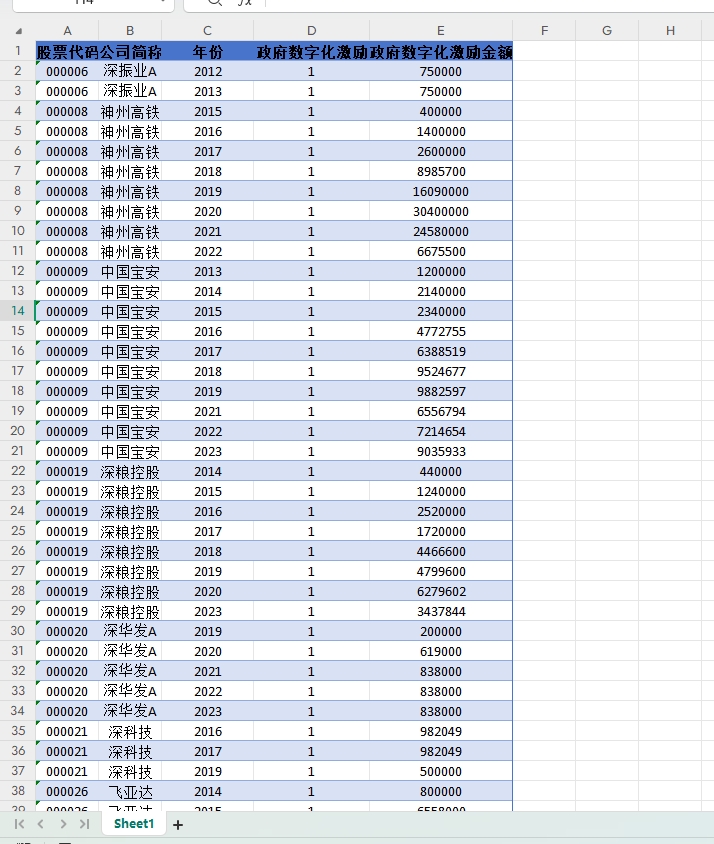Select column H header

[670, 31]
